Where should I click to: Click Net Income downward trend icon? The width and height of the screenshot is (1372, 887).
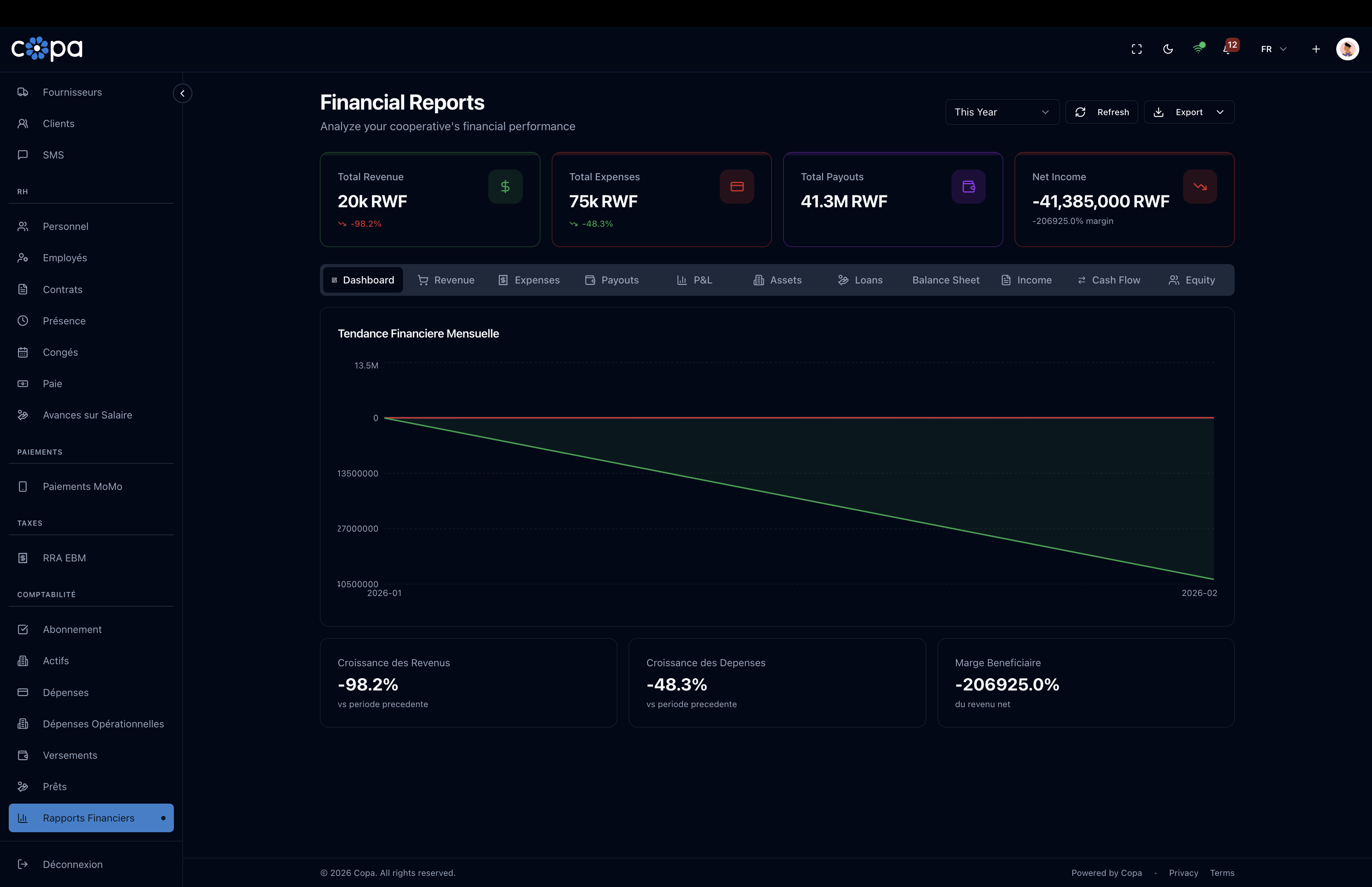1199,187
